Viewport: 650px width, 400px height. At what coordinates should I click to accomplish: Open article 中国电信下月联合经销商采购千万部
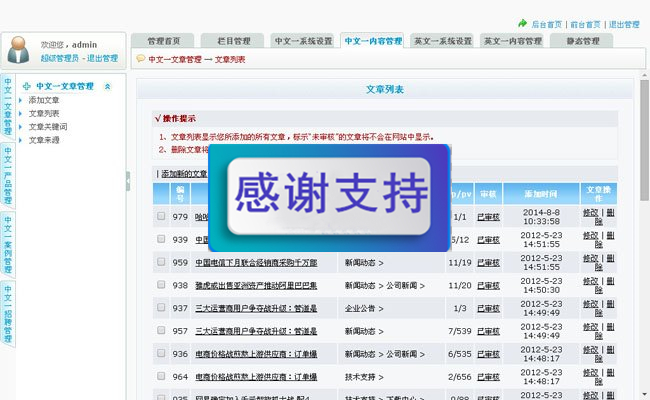click(256, 262)
